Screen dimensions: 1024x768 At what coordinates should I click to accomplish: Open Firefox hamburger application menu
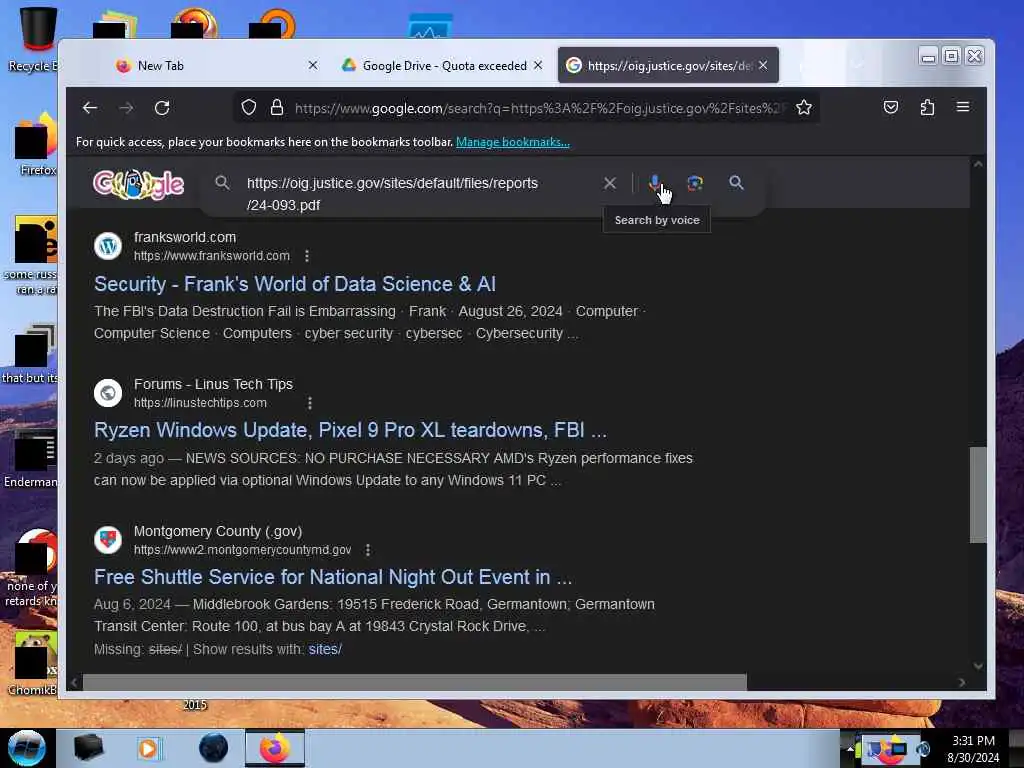coord(963,107)
